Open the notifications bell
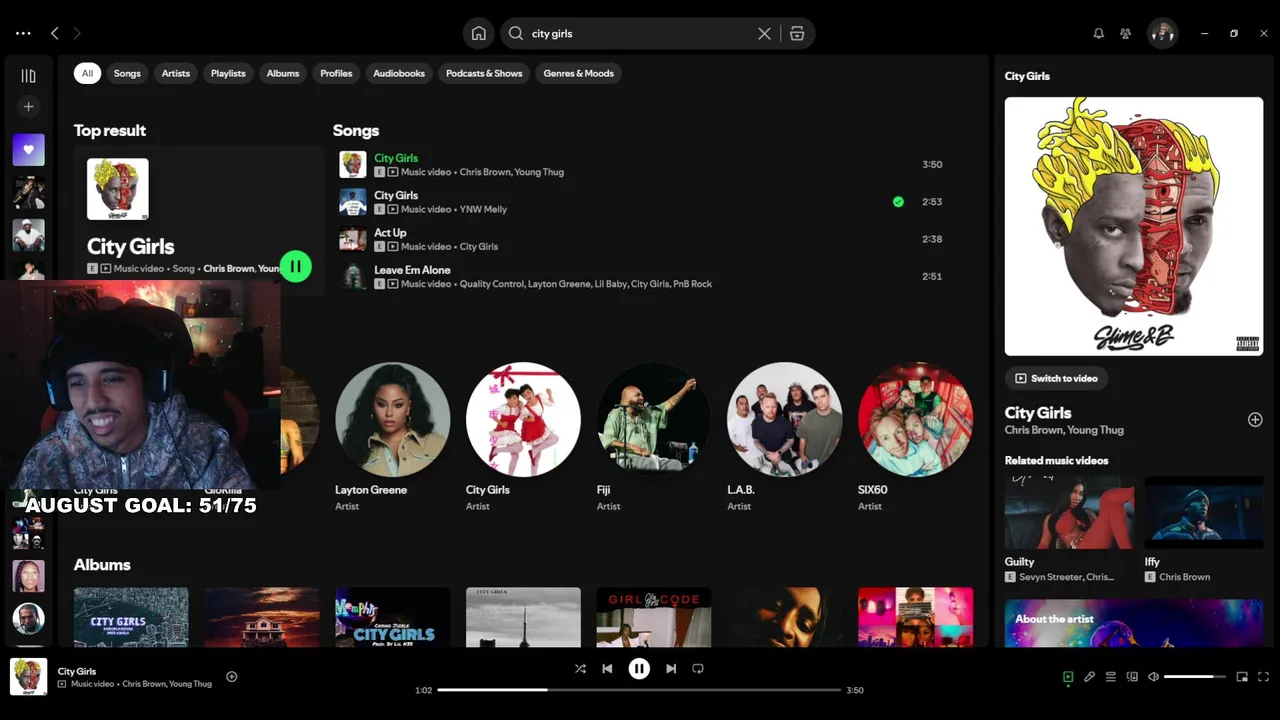 point(1098,33)
